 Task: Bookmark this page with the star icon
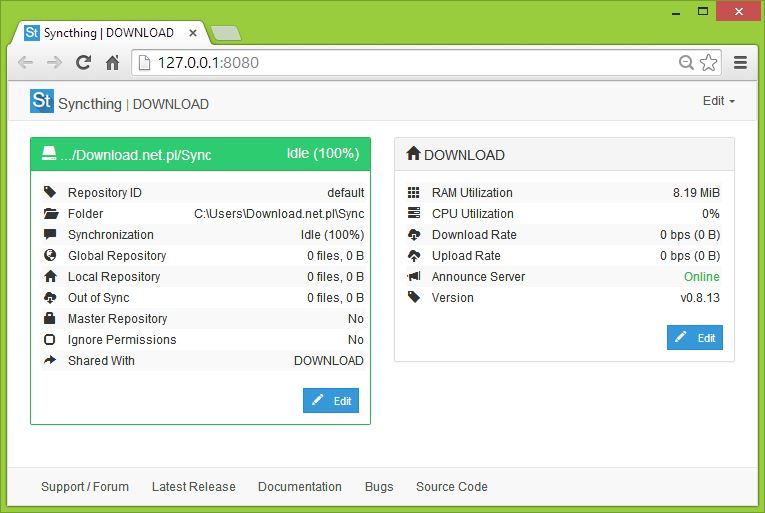pos(708,62)
